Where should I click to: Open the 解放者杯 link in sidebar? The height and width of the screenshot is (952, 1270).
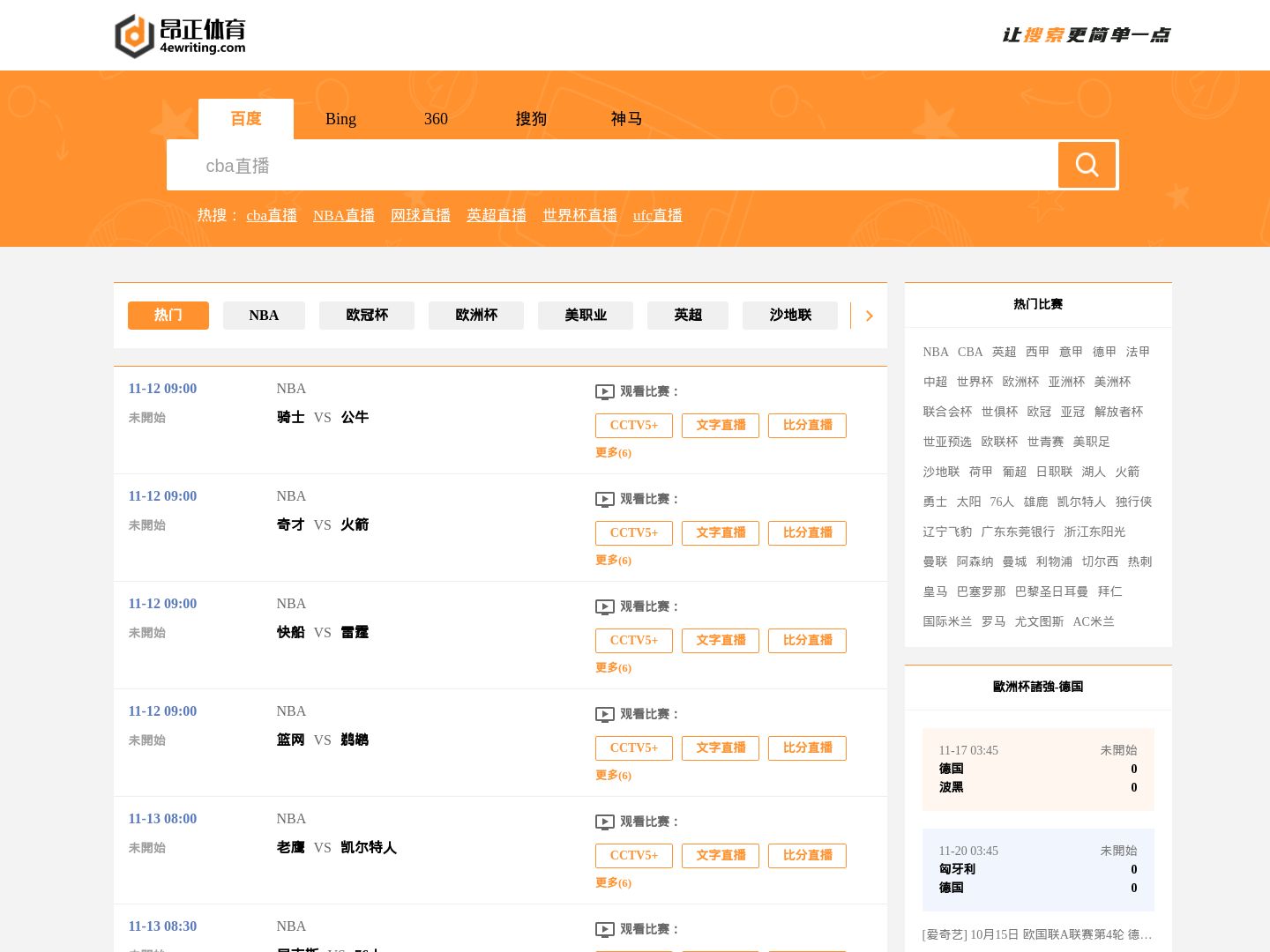coord(1118,412)
